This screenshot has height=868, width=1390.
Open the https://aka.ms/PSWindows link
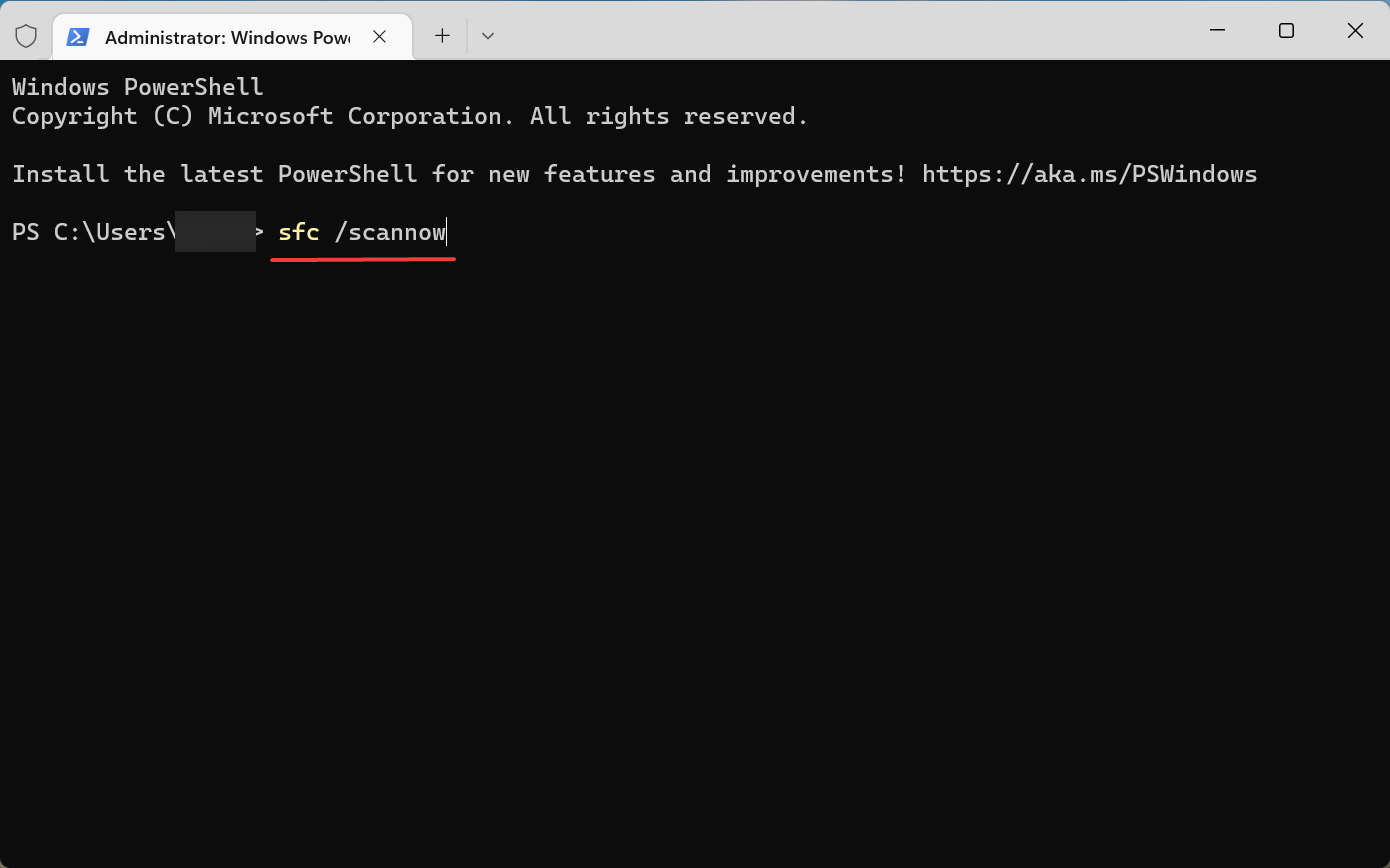(x=1089, y=174)
